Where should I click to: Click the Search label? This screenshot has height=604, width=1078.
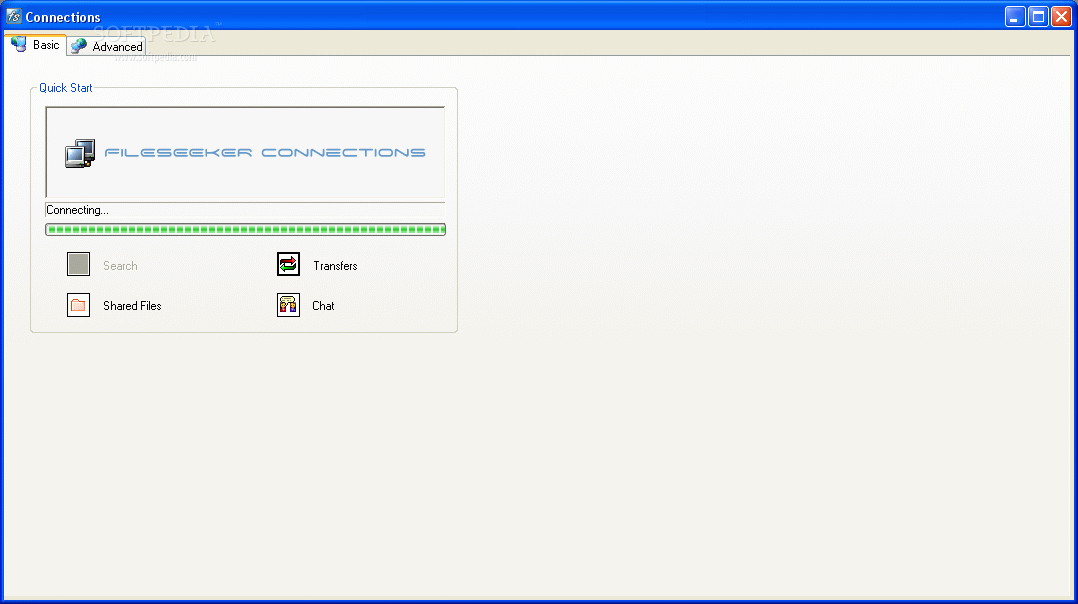pyautogui.click(x=120, y=266)
